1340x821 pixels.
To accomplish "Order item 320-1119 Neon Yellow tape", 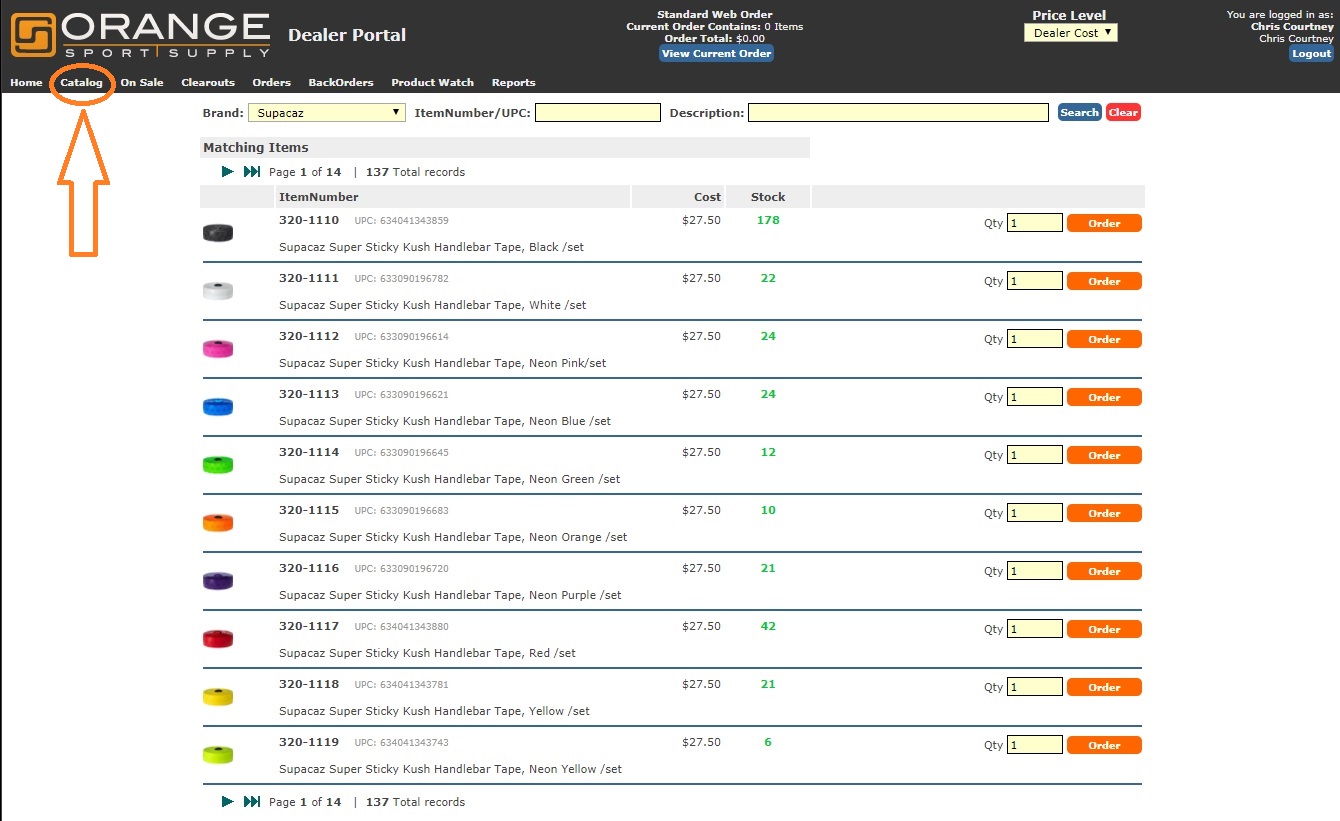I will [1104, 745].
